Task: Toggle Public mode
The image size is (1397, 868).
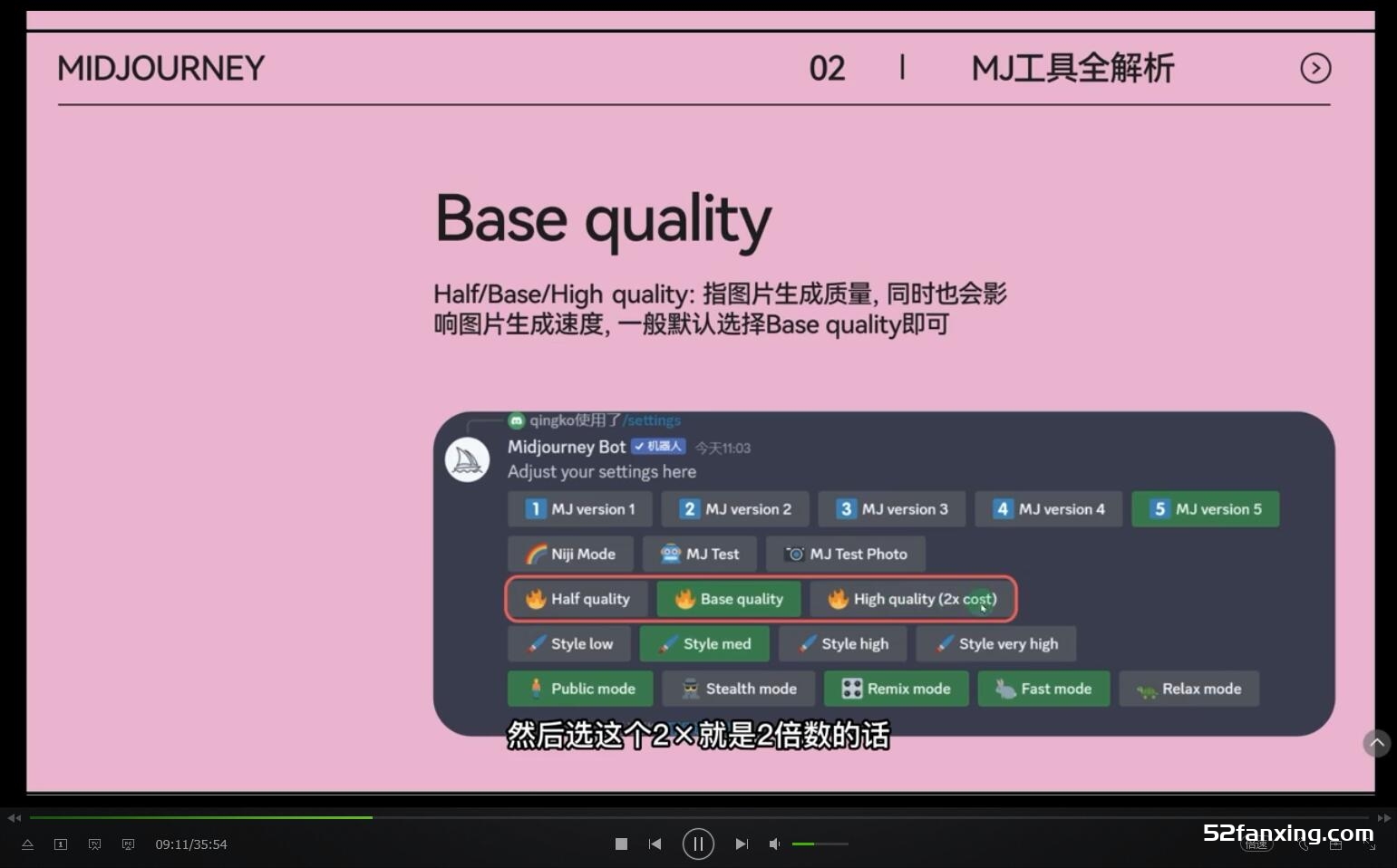Action: click(x=580, y=689)
